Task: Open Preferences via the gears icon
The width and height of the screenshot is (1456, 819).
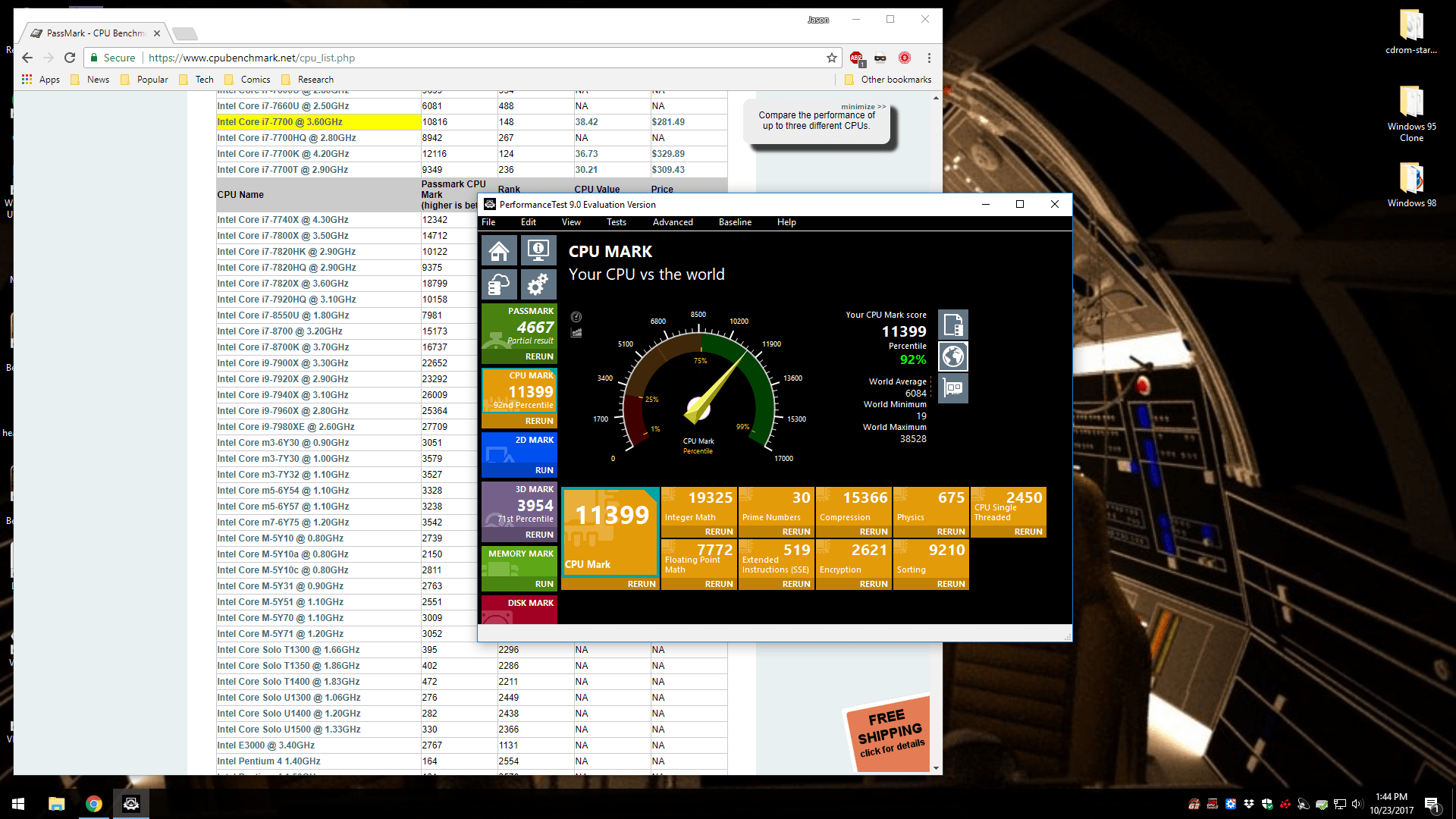Action: click(x=538, y=284)
